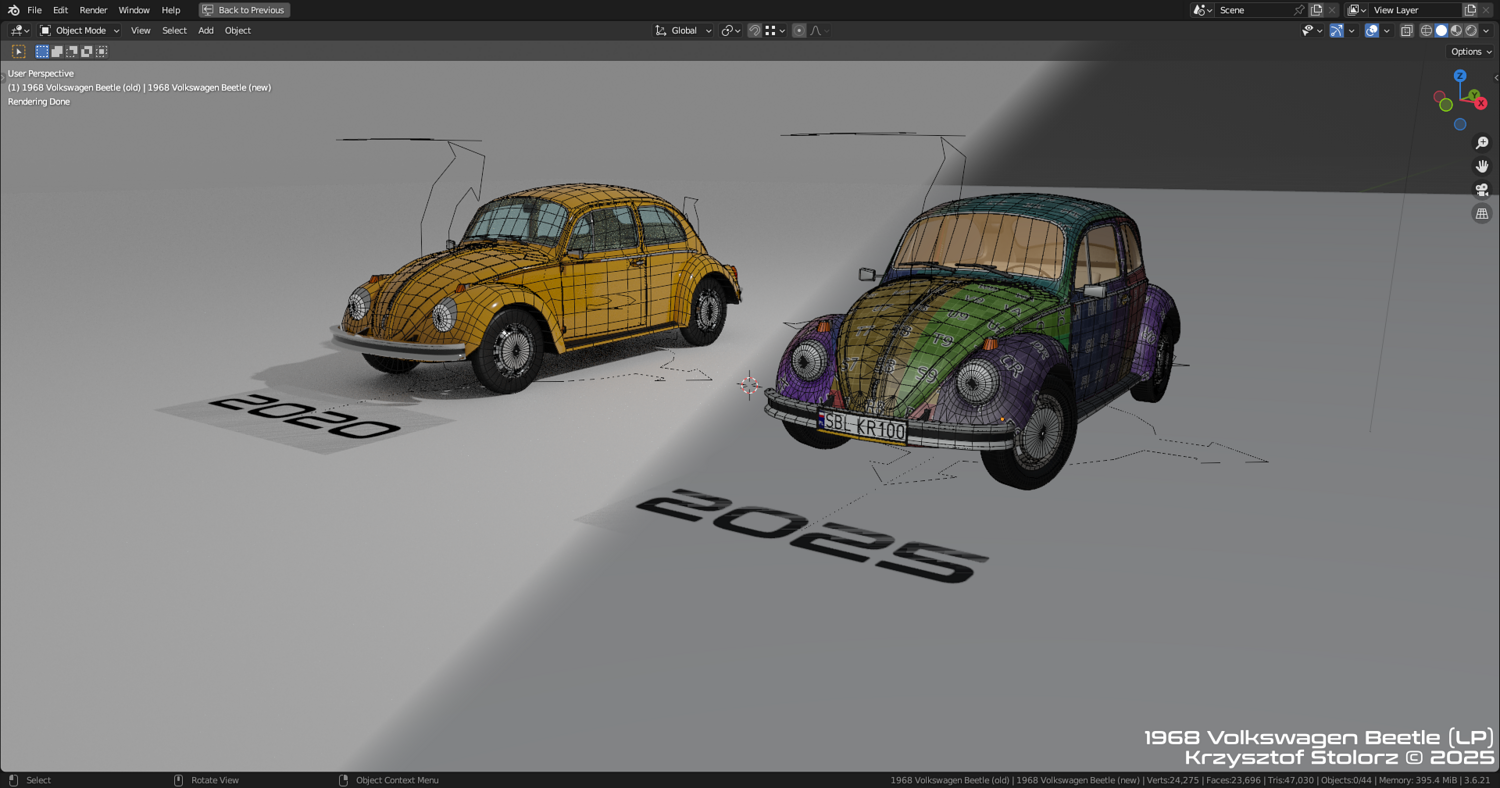Open the snapping options dropdown
The height and width of the screenshot is (788, 1500).
click(x=775, y=31)
